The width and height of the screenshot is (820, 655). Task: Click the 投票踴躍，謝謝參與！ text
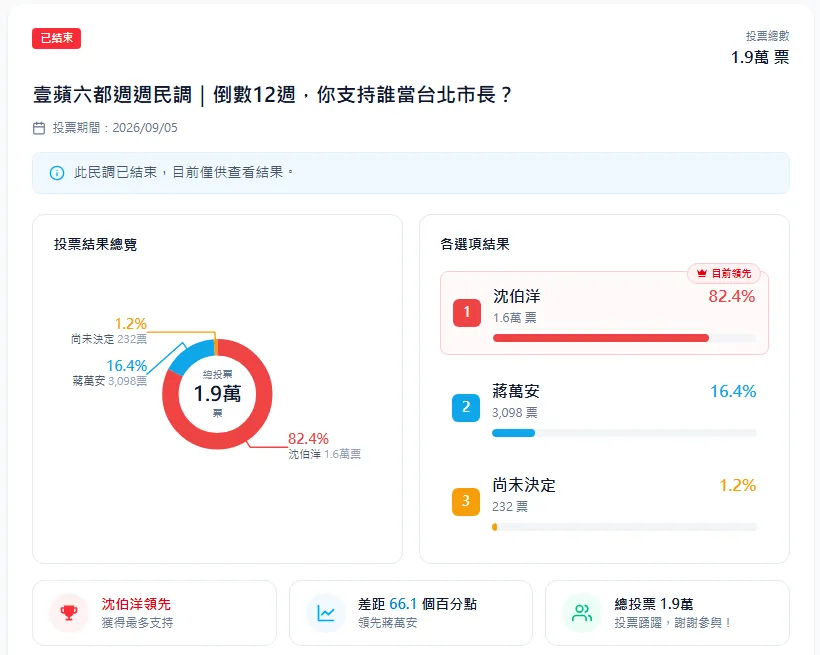673,623
